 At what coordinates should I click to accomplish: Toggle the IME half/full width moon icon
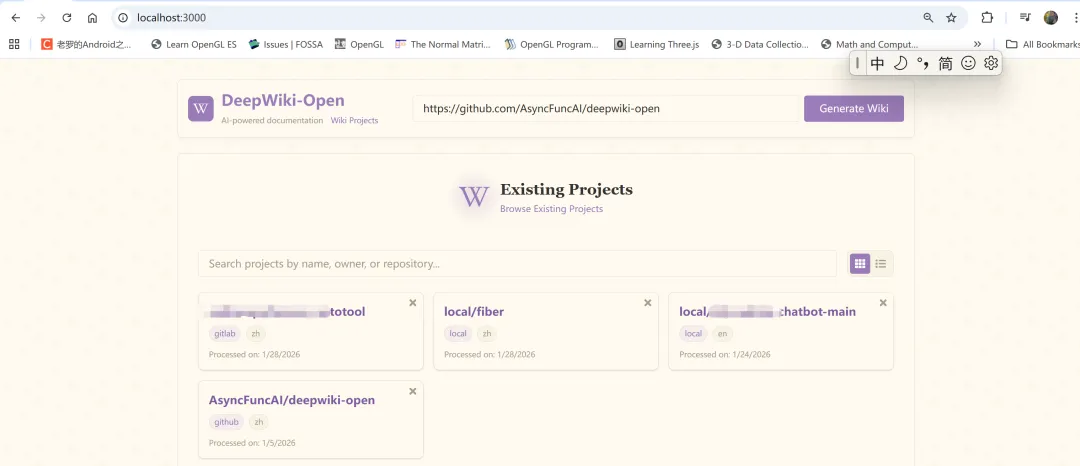click(x=900, y=63)
